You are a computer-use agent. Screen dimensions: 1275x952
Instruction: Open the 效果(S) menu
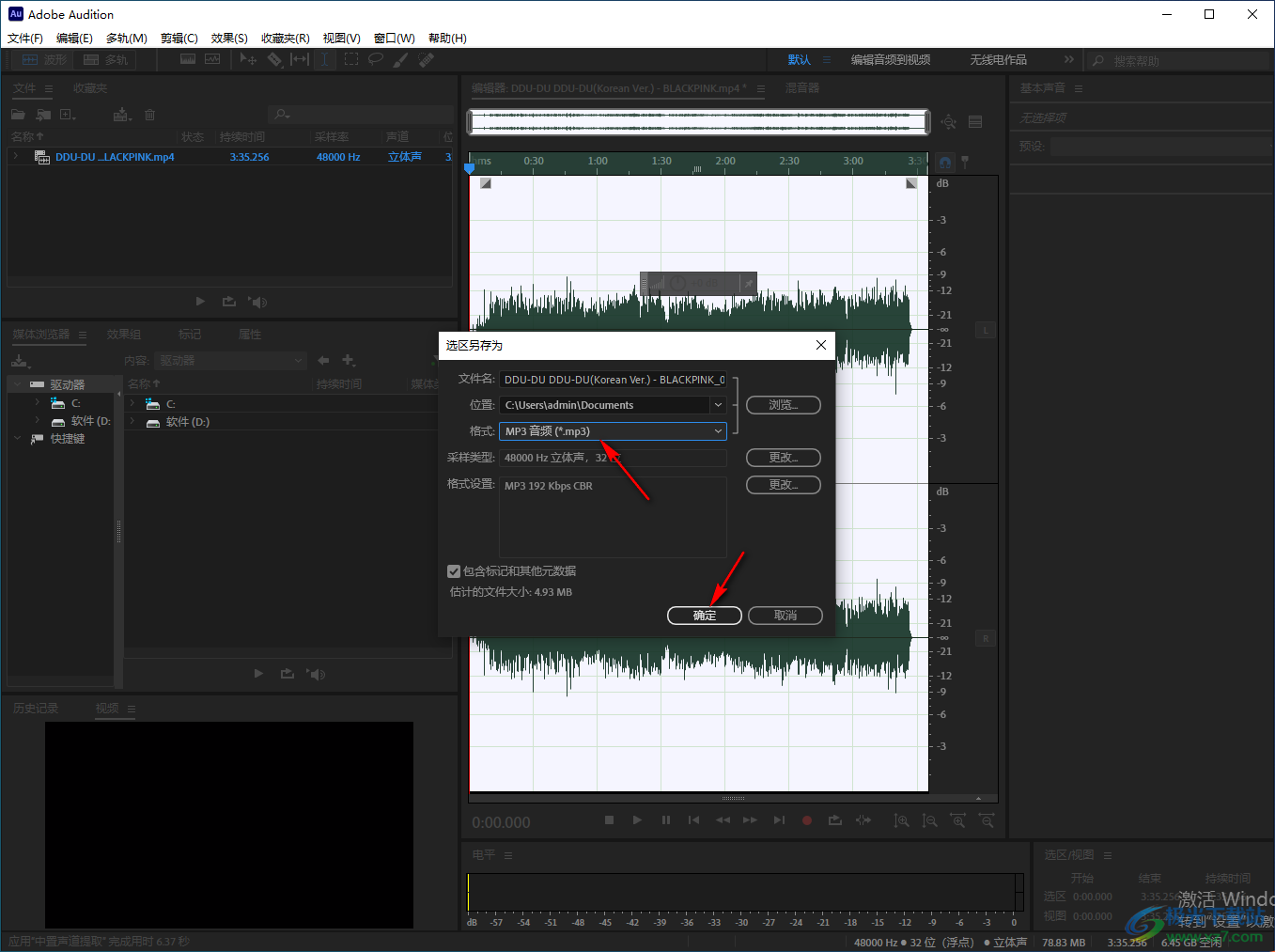(229, 39)
